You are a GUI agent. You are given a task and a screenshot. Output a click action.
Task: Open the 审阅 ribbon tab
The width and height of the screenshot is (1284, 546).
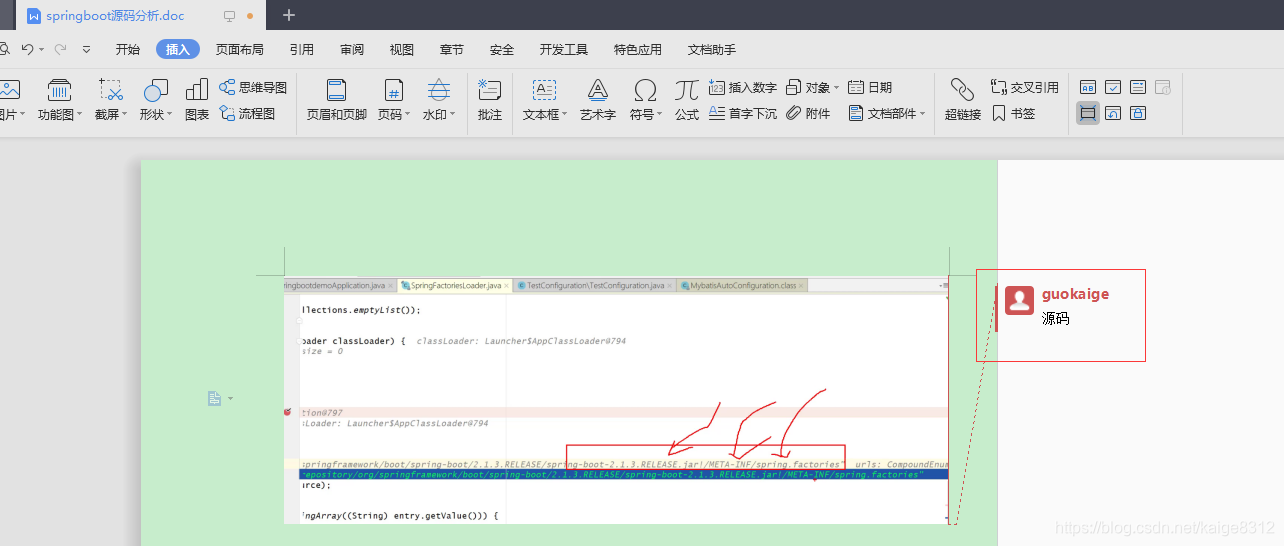[352, 49]
